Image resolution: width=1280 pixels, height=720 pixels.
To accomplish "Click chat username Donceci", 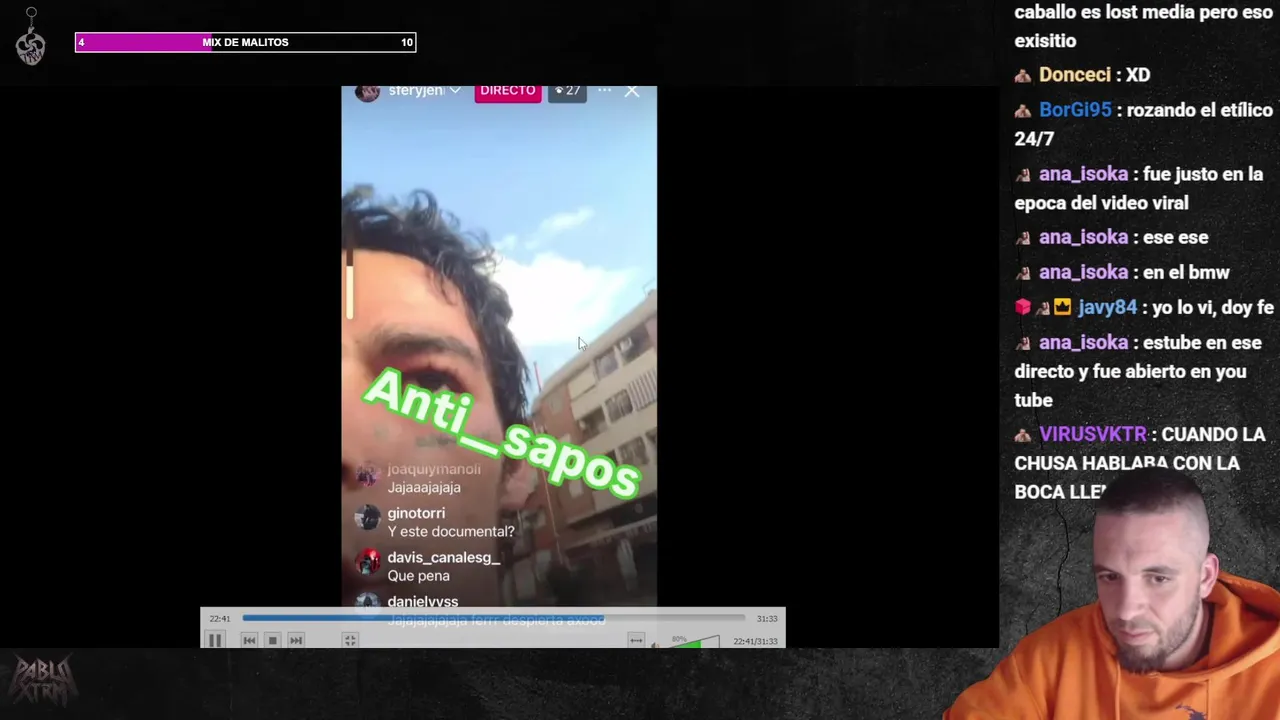I will 1075,75.
